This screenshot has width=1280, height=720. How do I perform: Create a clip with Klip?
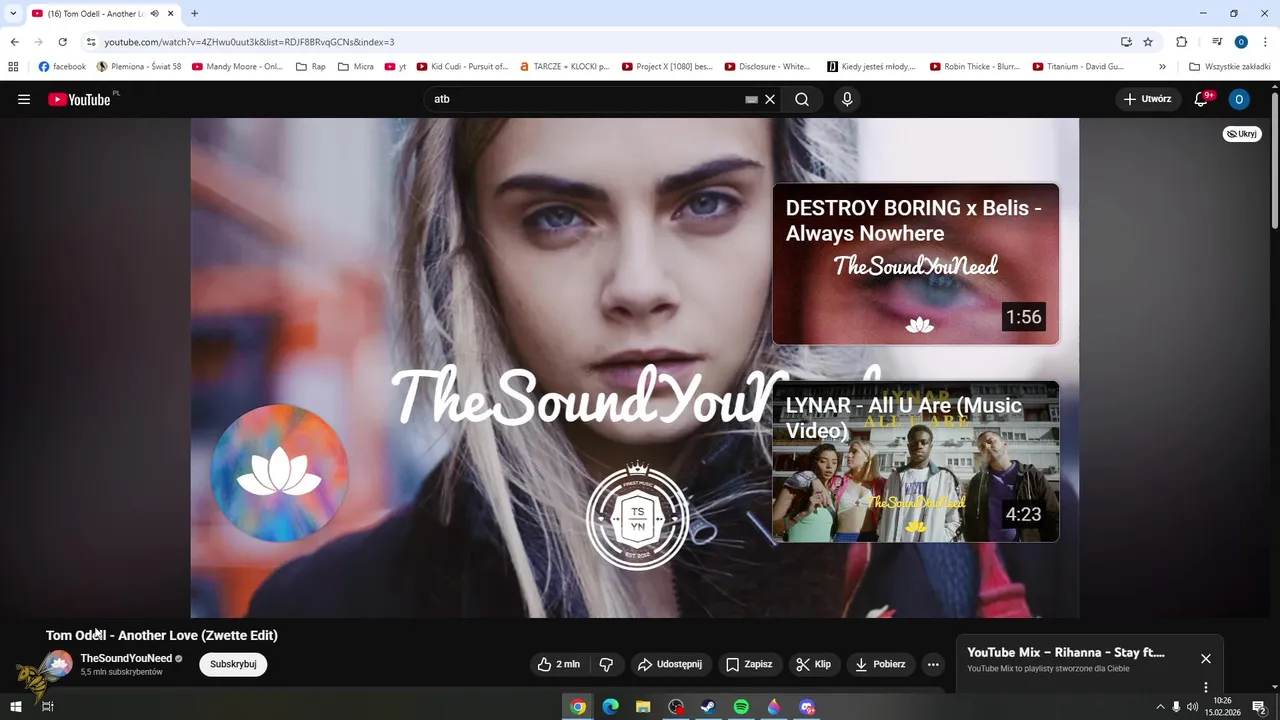[814, 664]
